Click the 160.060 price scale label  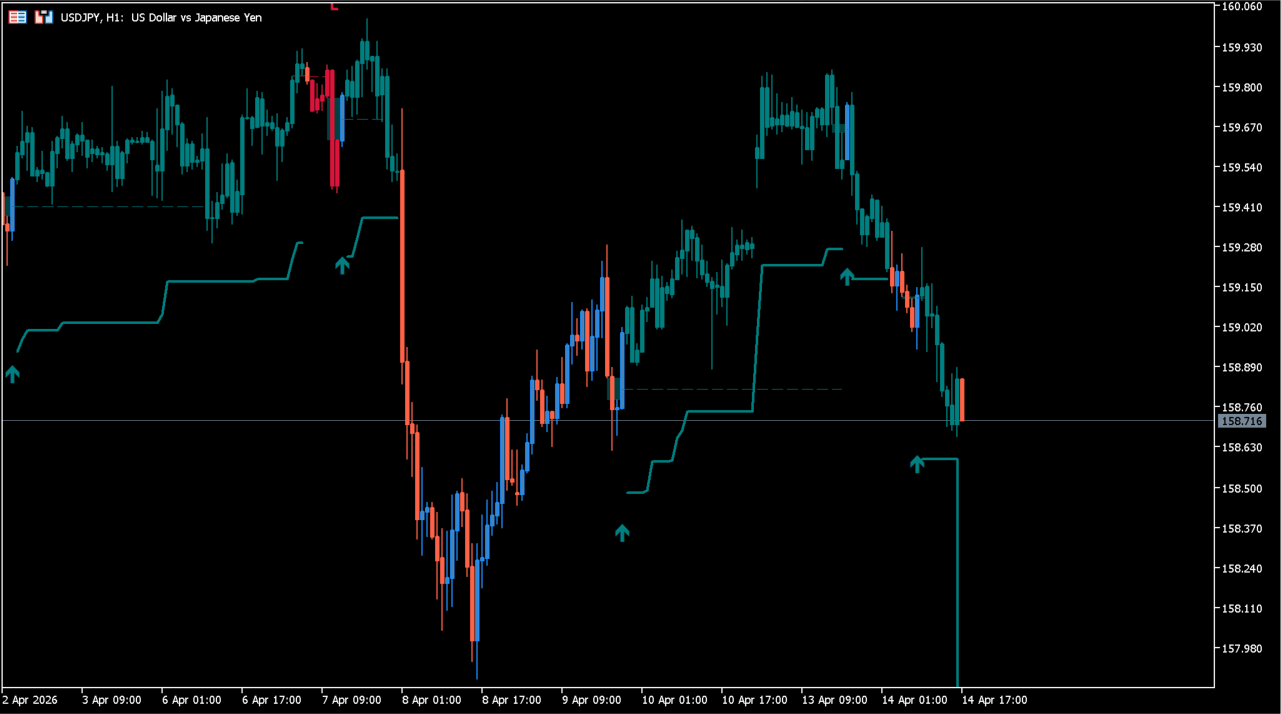(x=1240, y=7)
